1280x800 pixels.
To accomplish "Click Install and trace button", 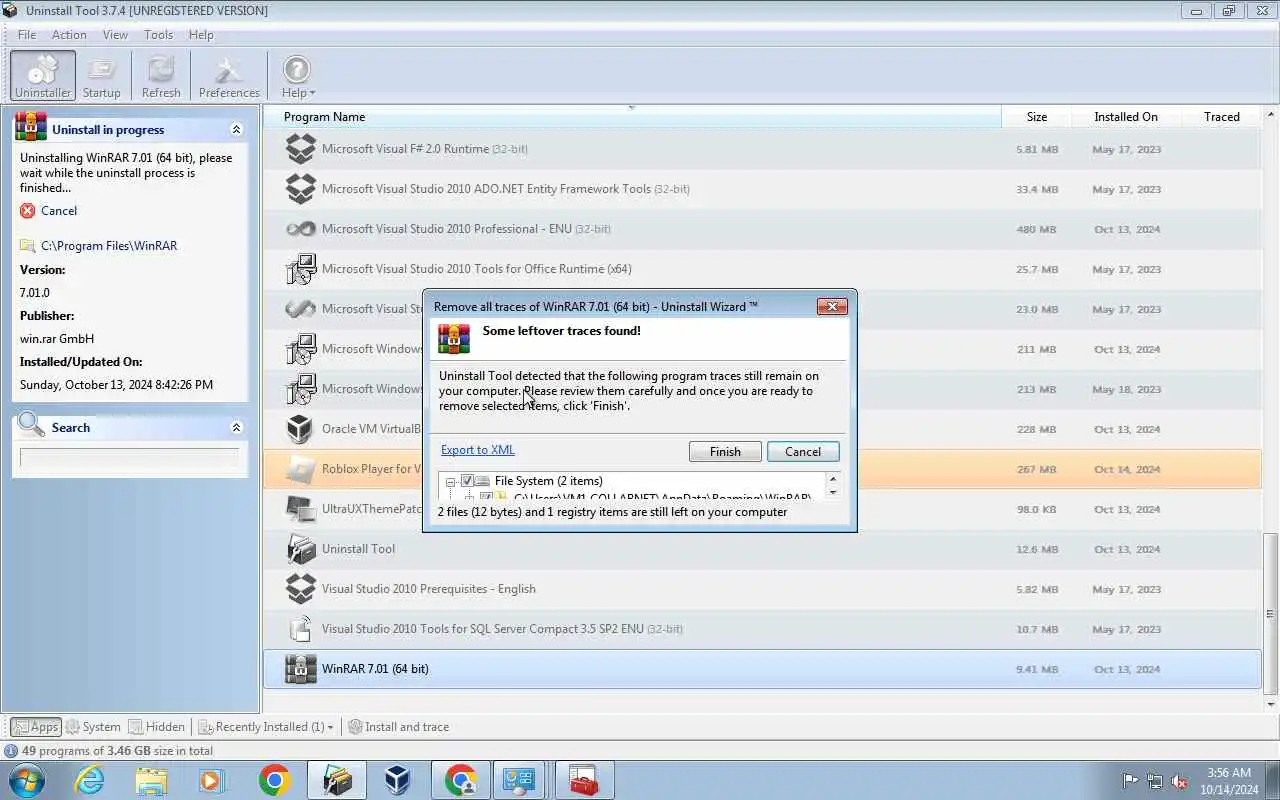I will click(398, 727).
